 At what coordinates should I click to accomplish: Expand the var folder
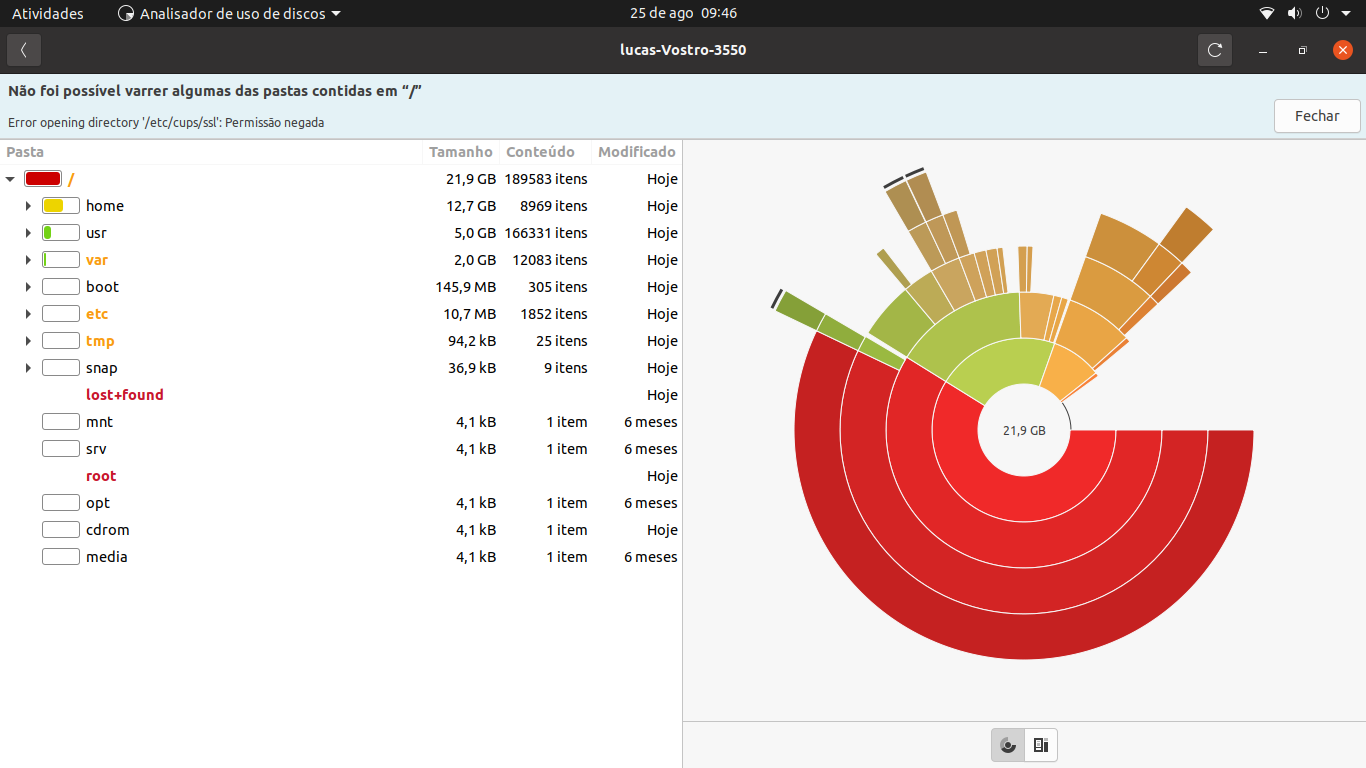[x=28, y=260]
